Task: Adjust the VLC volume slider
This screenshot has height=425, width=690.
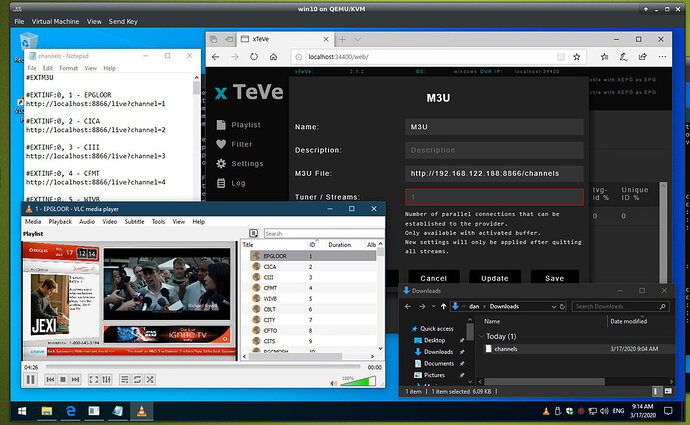Action: click(358, 381)
